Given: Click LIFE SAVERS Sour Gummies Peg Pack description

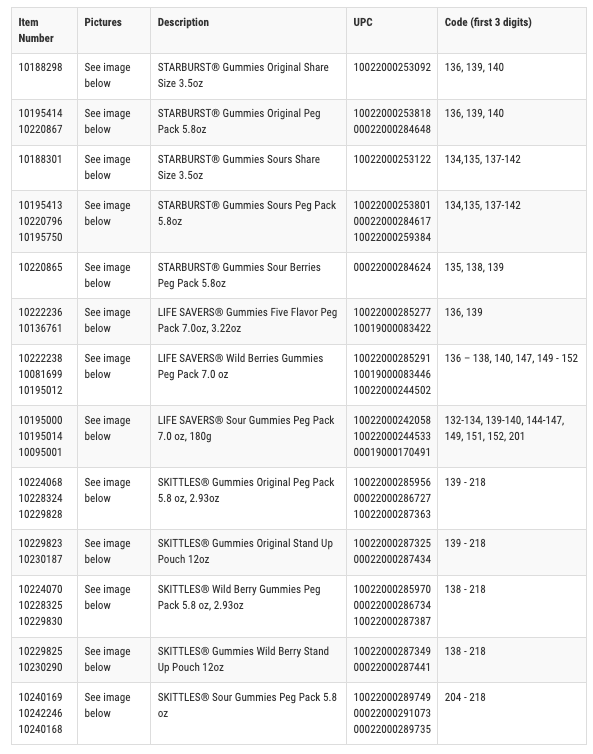Looking at the screenshot, I should point(246,428).
